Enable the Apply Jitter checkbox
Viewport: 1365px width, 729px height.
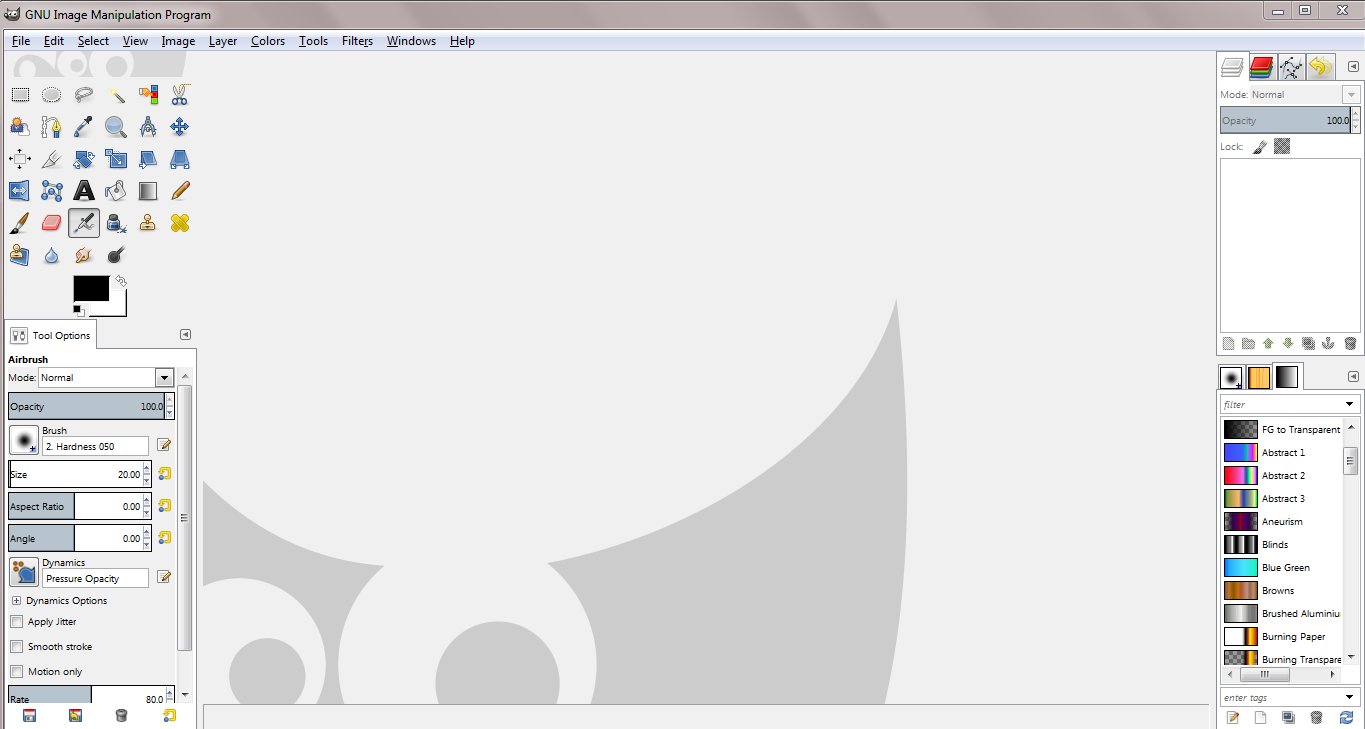point(16,622)
